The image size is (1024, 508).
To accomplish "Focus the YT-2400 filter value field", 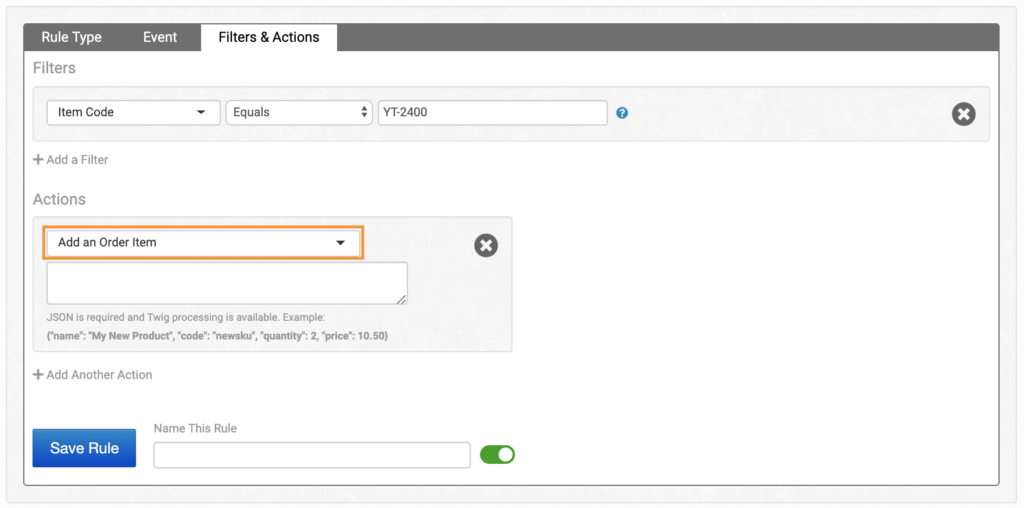I will [x=492, y=112].
